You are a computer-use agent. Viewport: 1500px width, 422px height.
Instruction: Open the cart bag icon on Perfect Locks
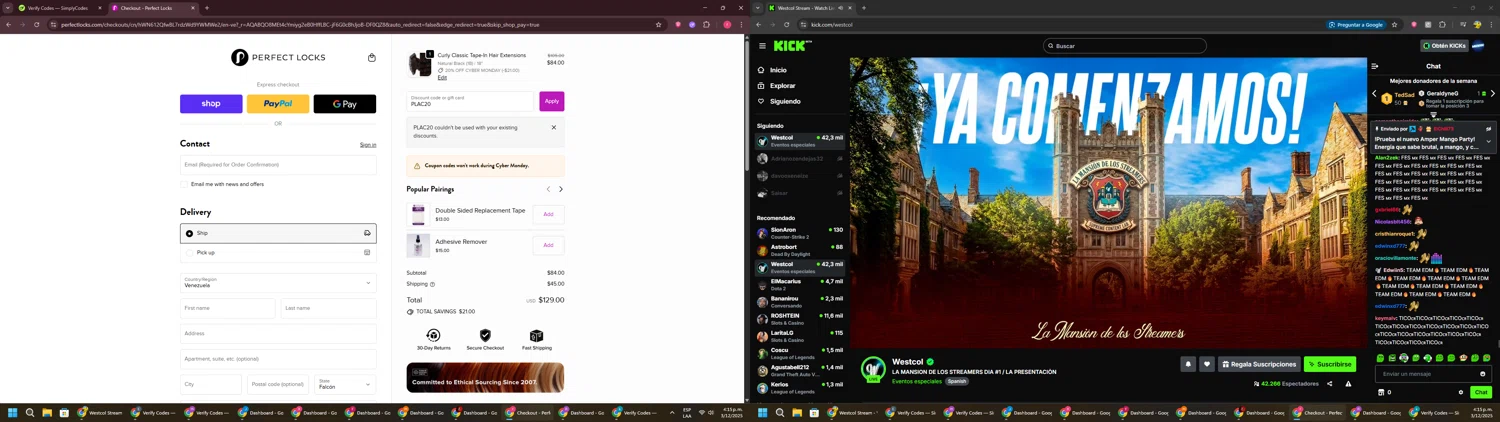372,58
